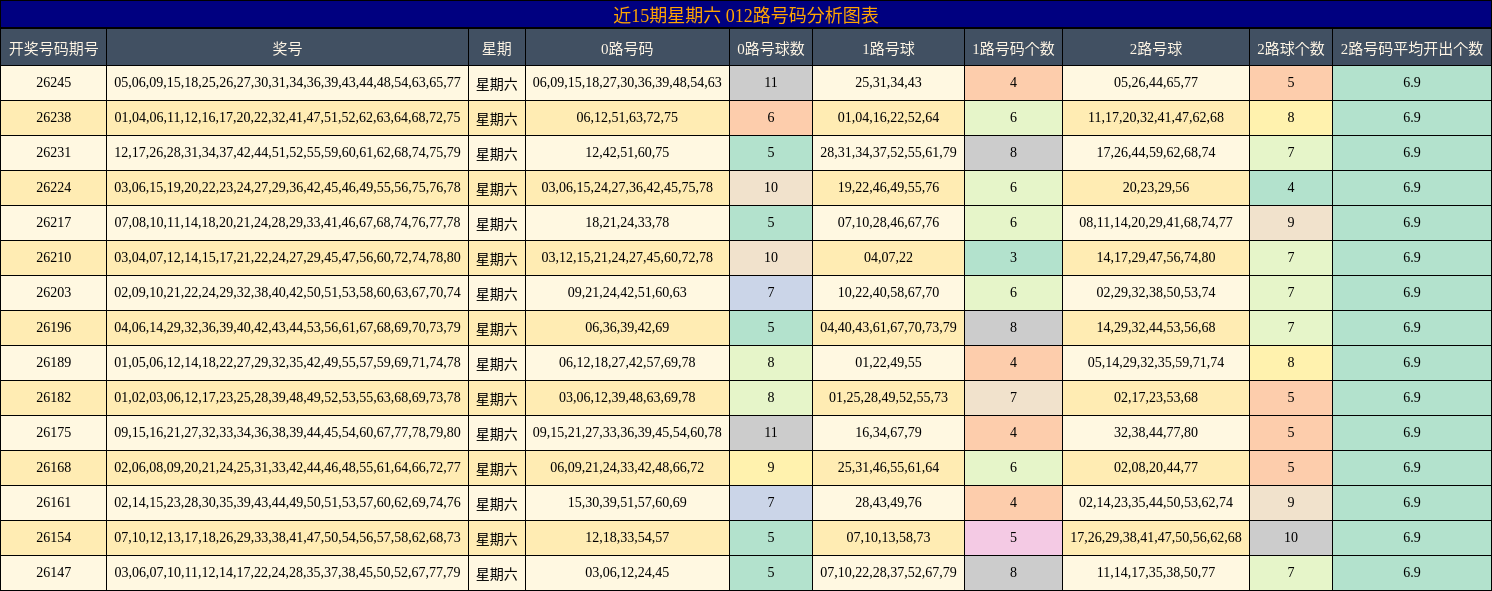Image resolution: width=1492 pixels, height=591 pixels.
Task: Click the prize numbers beginning 05,06,09,15,18,25
Action: pyautogui.click(x=287, y=83)
